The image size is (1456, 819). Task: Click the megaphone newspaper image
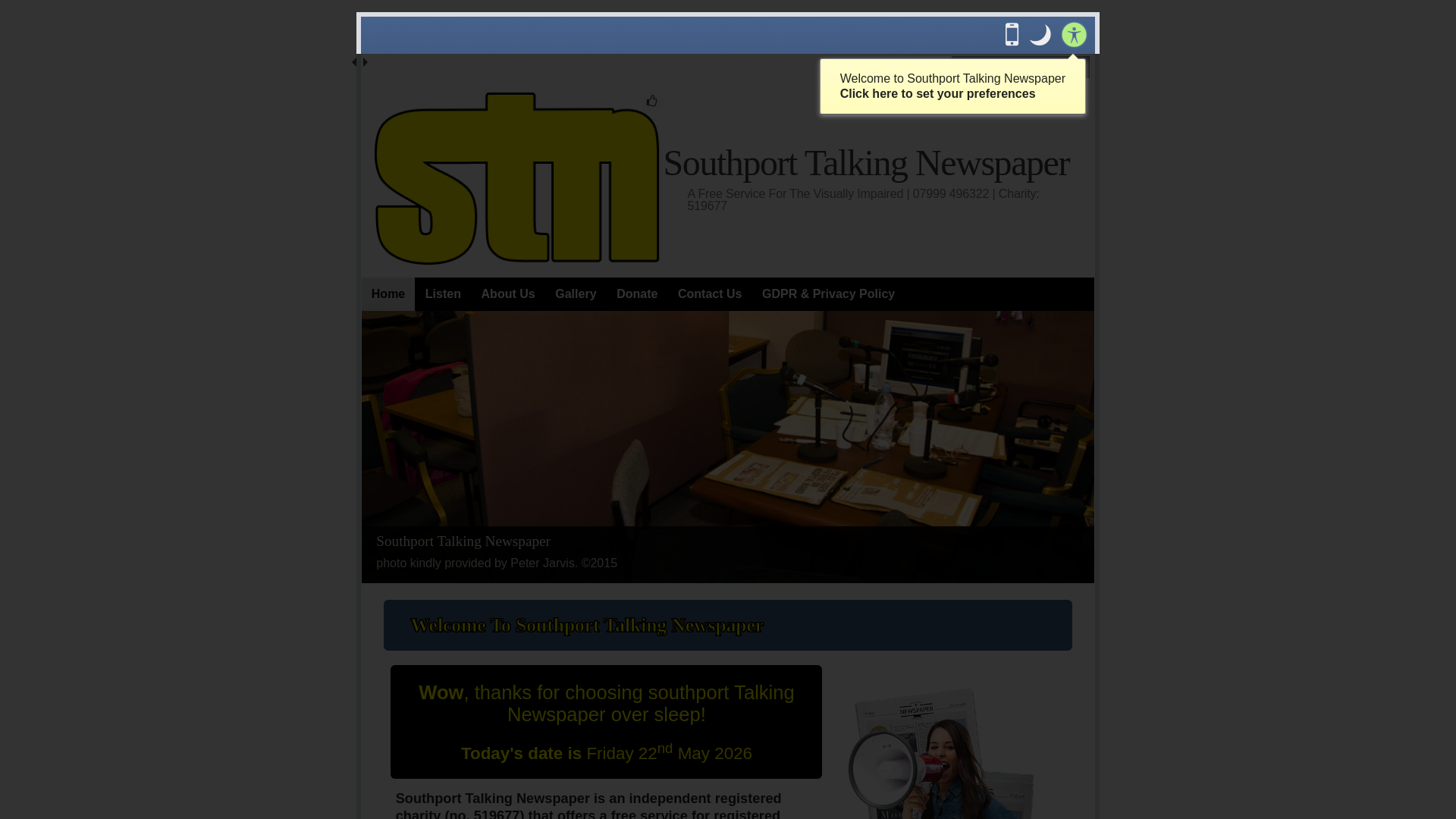(941, 754)
